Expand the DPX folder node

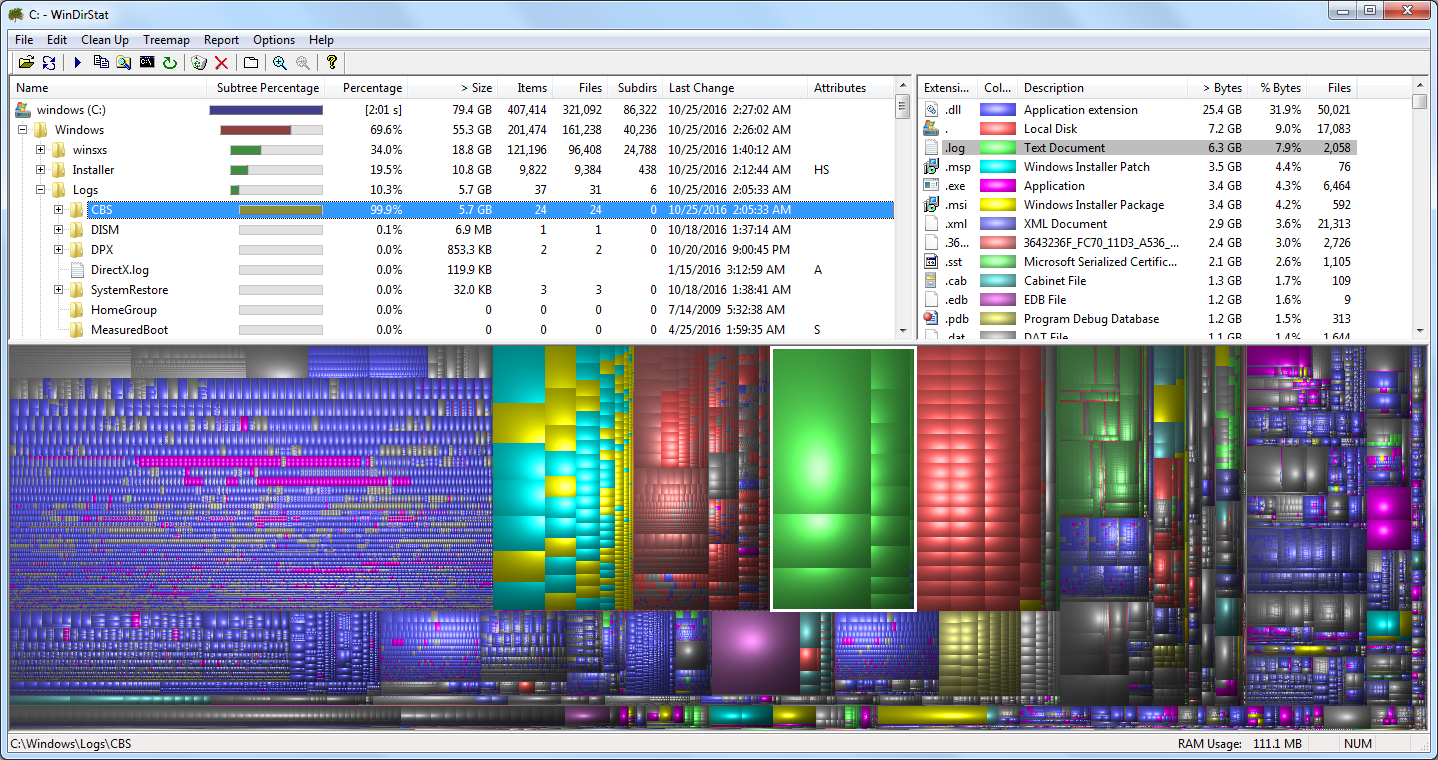point(59,249)
